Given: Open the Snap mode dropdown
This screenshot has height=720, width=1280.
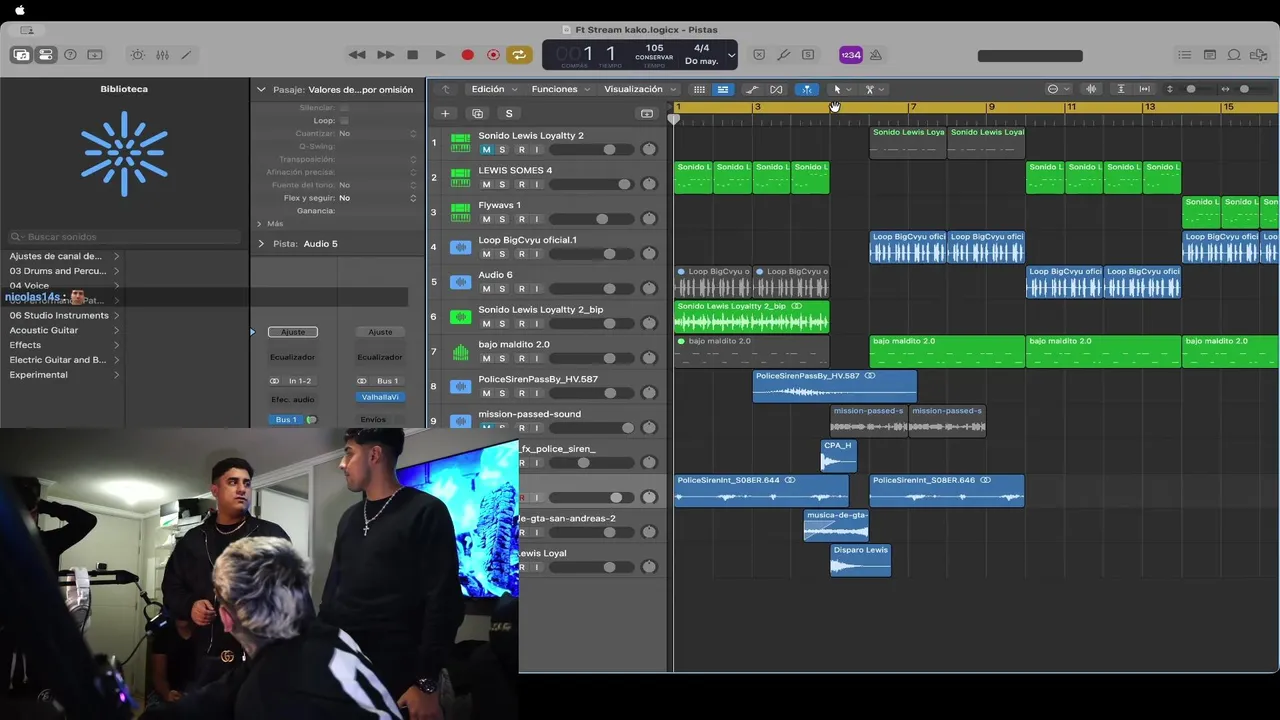Looking at the screenshot, I should coord(1058,89).
